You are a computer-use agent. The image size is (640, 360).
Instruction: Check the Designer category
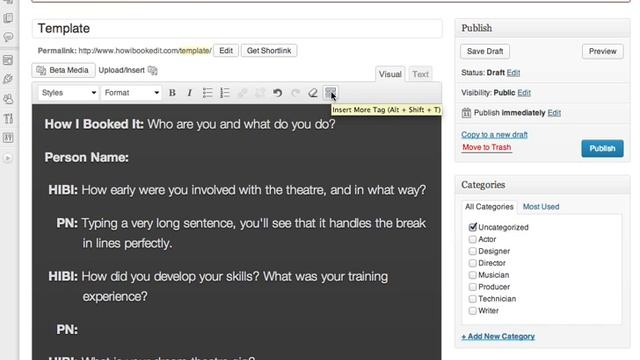pos(473,251)
